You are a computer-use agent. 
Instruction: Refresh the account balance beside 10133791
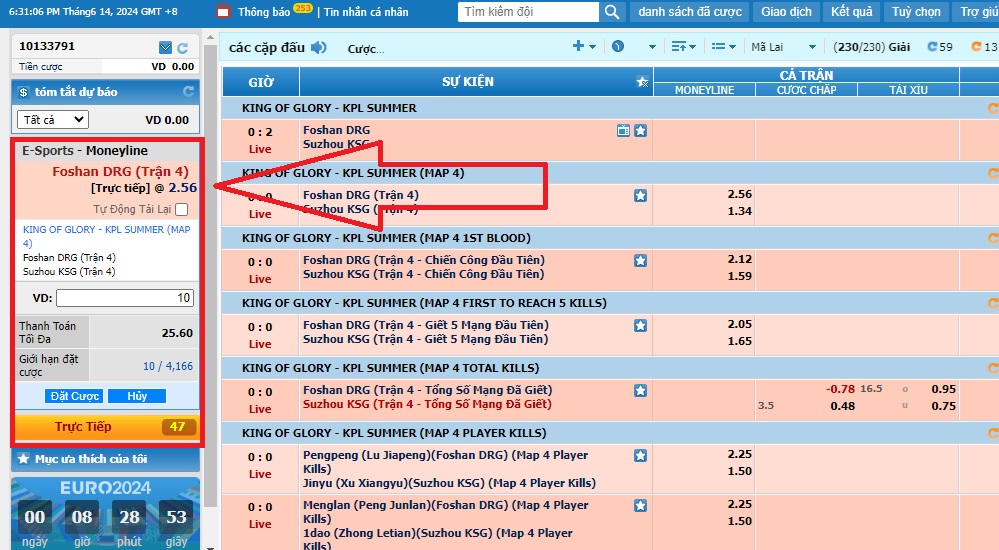pos(183,48)
